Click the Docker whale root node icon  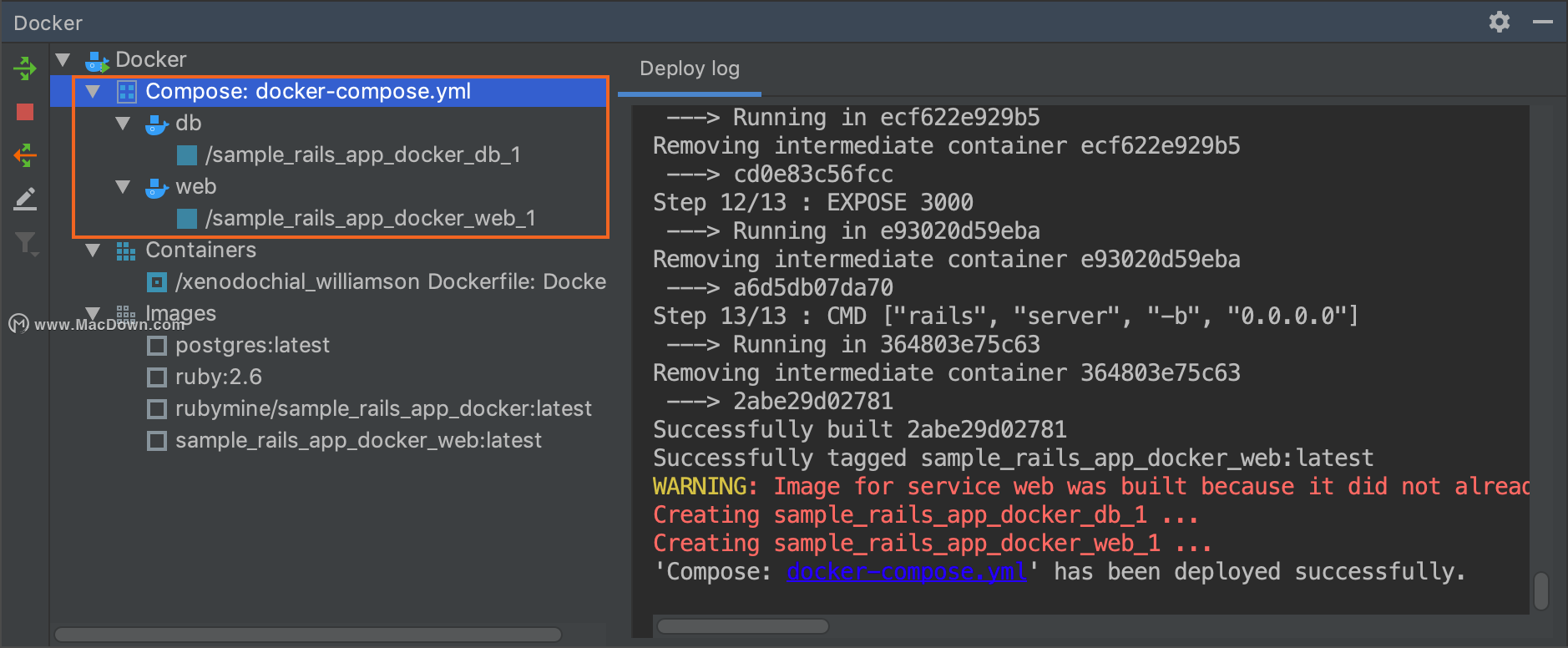point(97,60)
